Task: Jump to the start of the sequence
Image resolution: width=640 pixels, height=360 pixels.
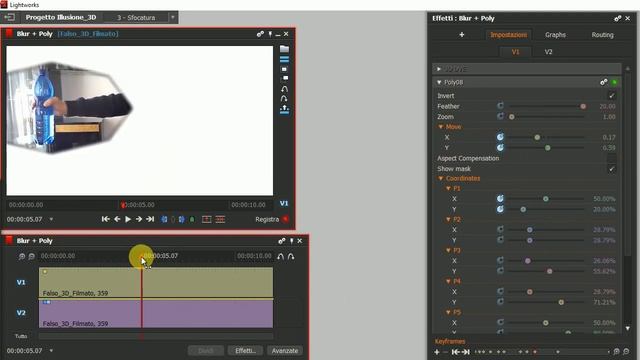Action: 105,219
